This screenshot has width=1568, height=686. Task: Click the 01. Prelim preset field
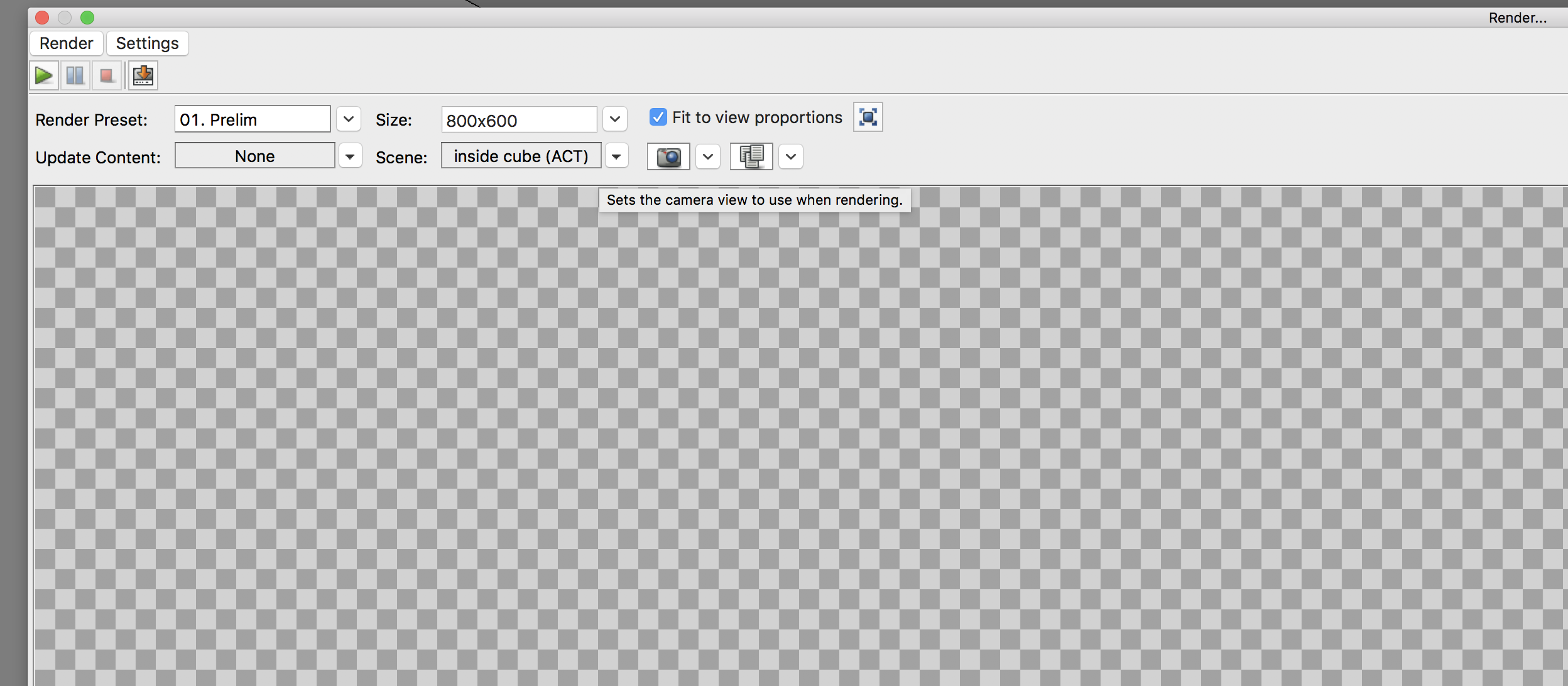pyautogui.click(x=253, y=119)
